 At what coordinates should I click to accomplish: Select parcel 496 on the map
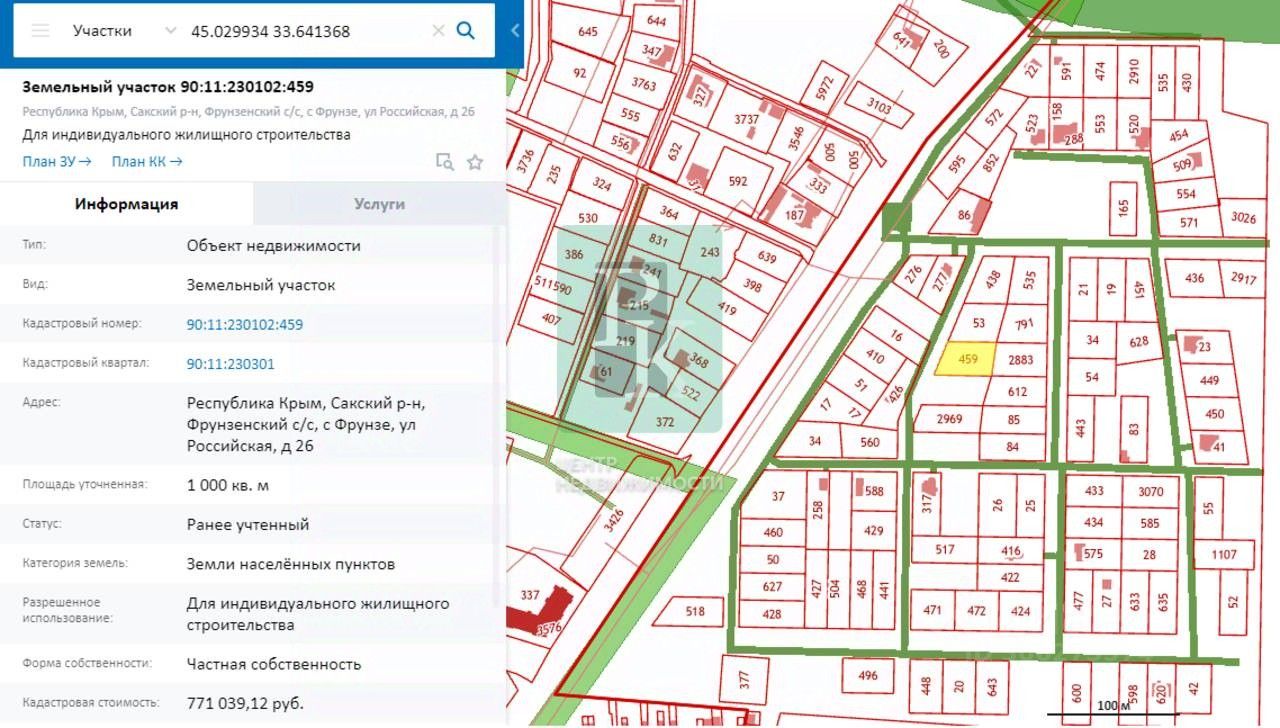(x=868, y=676)
